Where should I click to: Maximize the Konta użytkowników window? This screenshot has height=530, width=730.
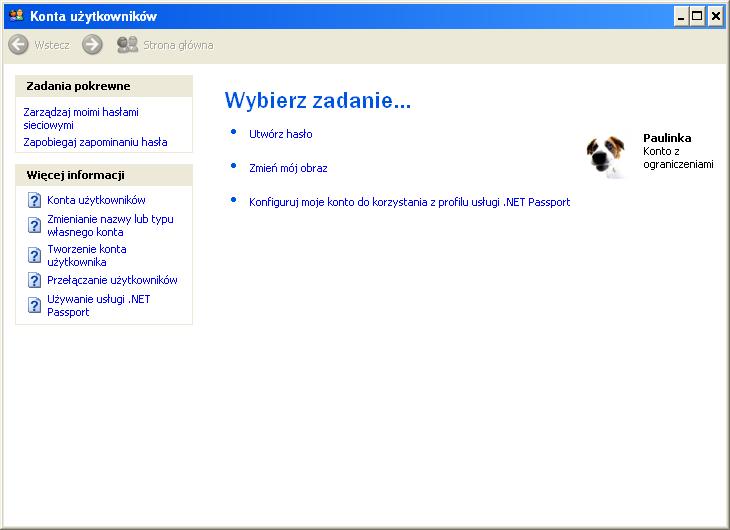697,17
